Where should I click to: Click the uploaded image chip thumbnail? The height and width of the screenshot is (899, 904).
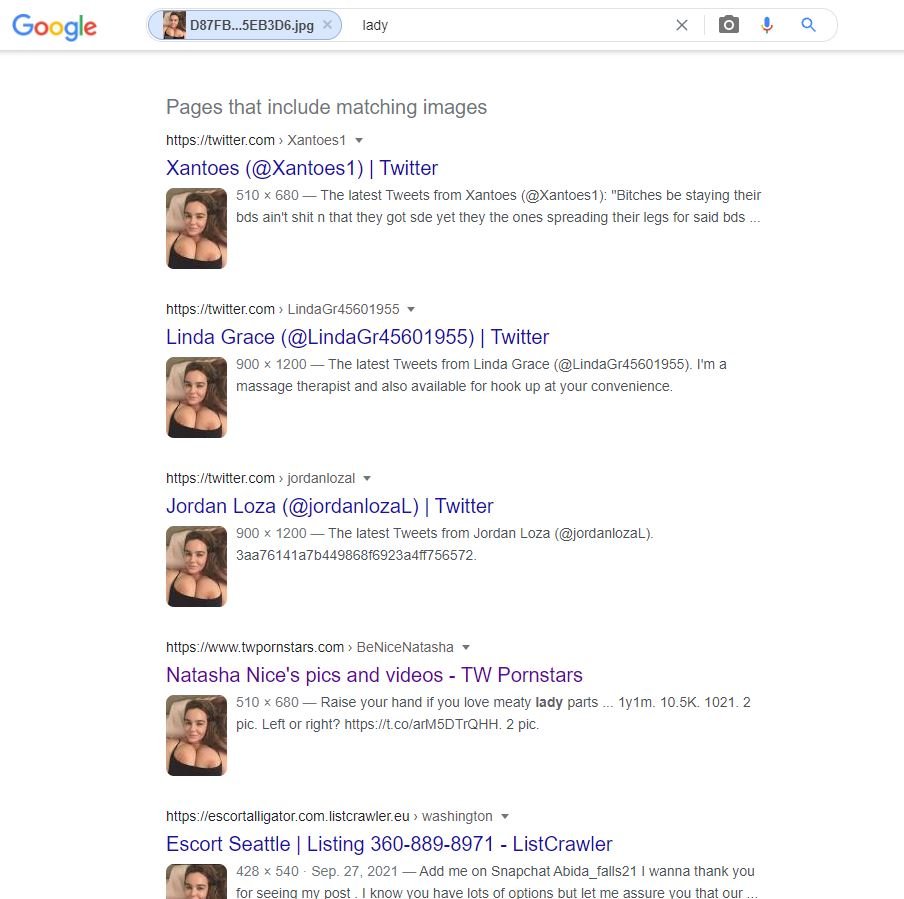tap(174, 25)
